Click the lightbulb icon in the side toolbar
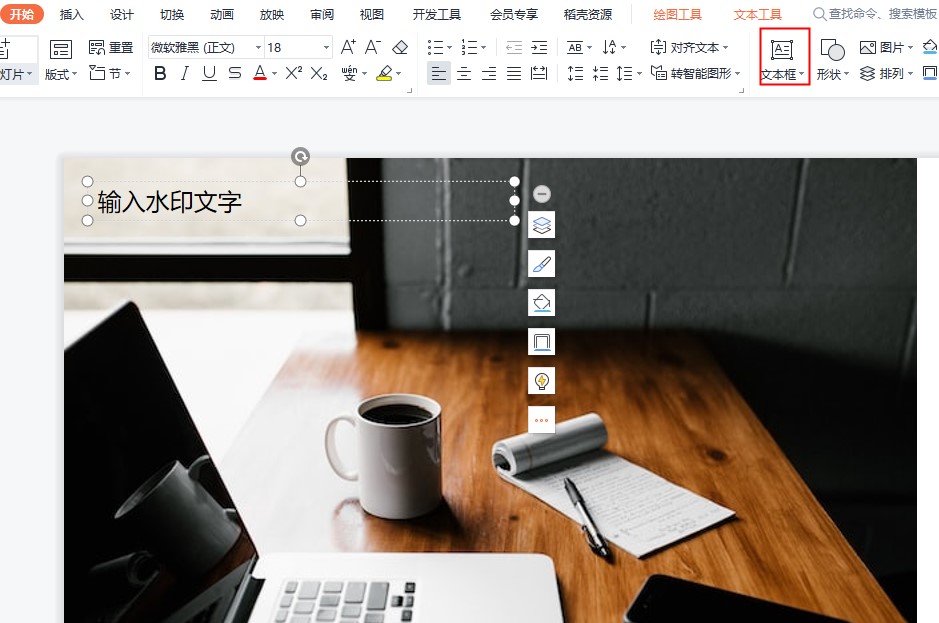 click(x=541, y=380)
